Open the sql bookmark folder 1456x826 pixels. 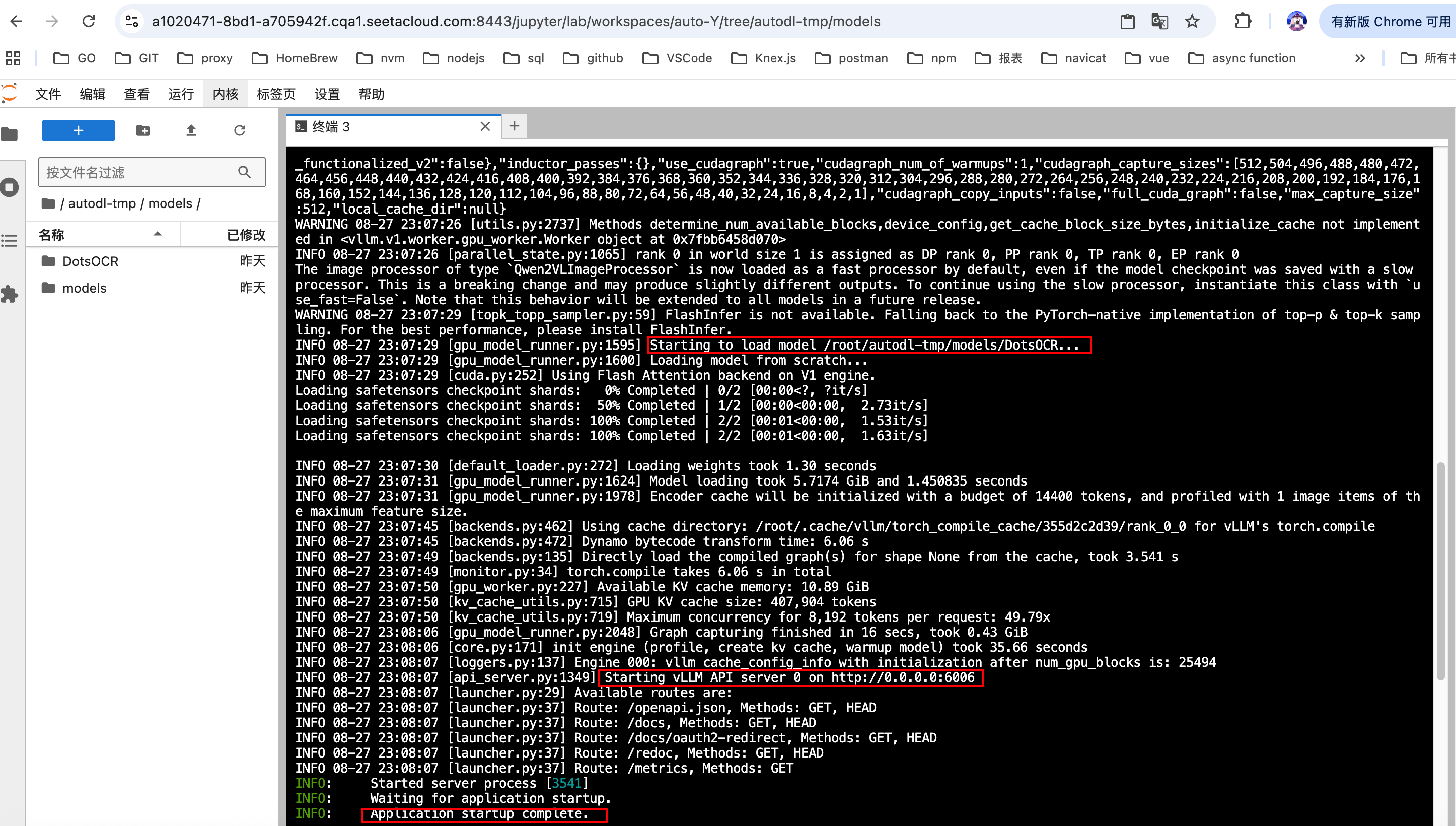click(523, 58)
